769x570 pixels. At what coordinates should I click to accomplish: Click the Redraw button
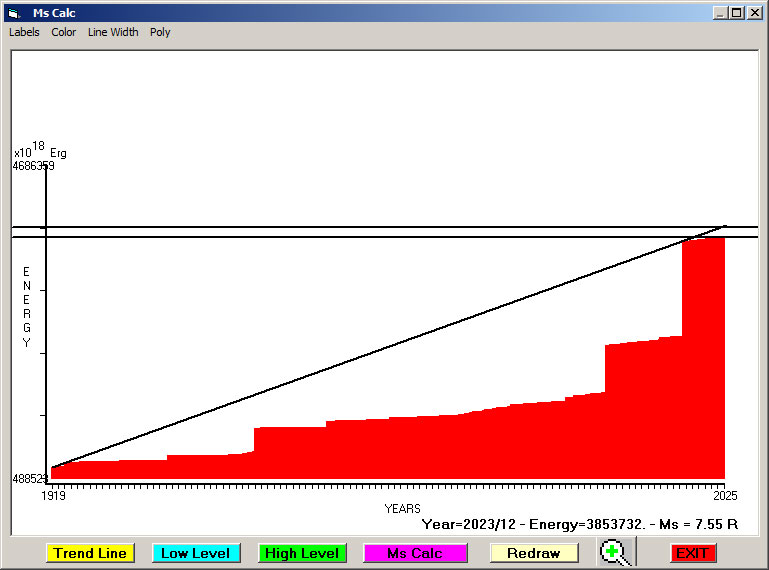[x=533, y=553]
